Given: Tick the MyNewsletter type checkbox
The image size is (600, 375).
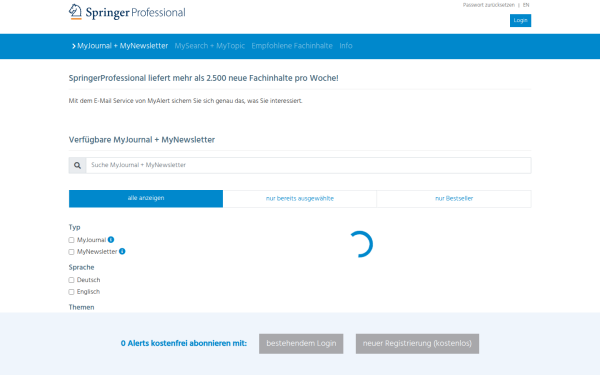Looking at the screenshot, I should (71, 252).
